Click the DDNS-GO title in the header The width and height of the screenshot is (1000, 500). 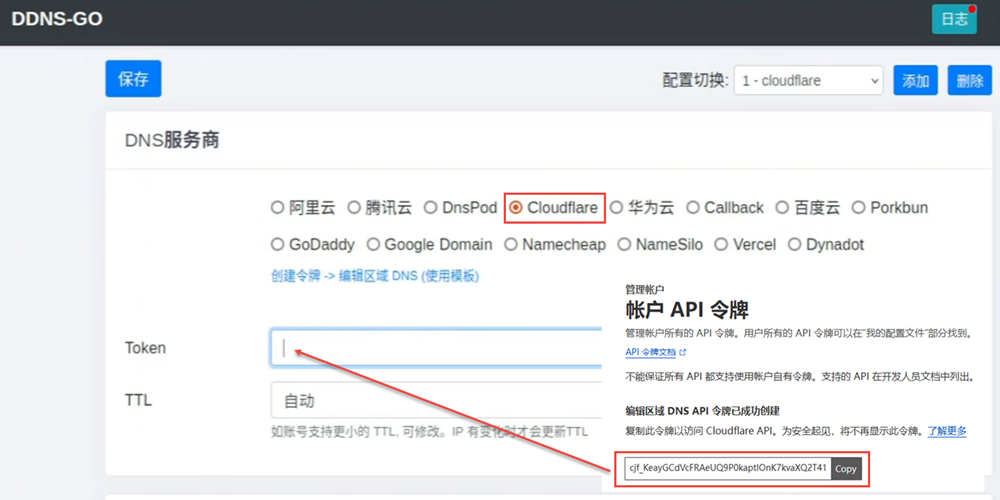(57, 19)
